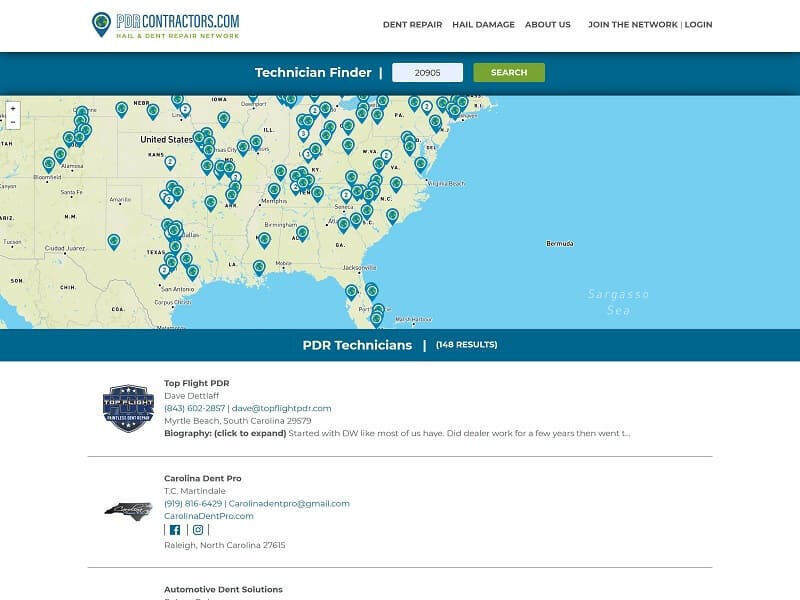
Task: Select the map pin on North Carolina coast
Action: (392, 216)
